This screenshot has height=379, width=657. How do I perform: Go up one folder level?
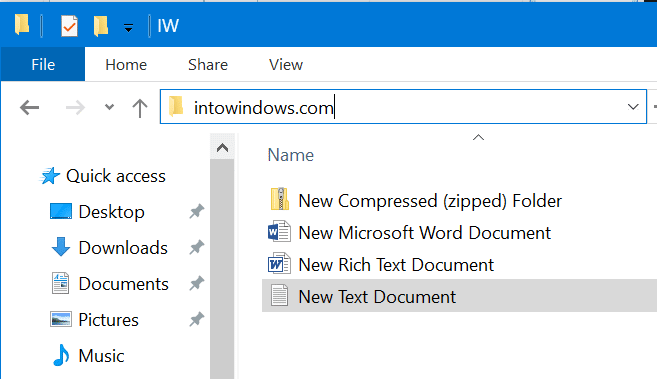tap(140, 108)
